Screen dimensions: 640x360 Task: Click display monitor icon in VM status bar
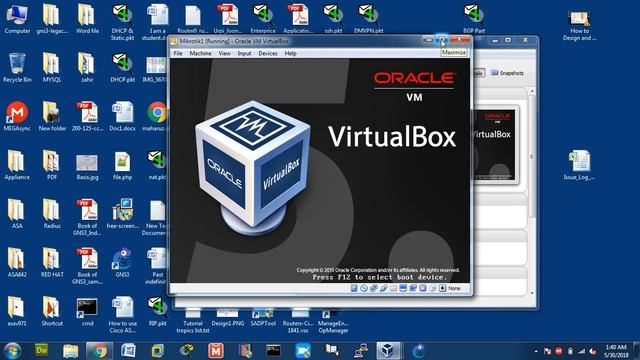click(x=403, y=288)
